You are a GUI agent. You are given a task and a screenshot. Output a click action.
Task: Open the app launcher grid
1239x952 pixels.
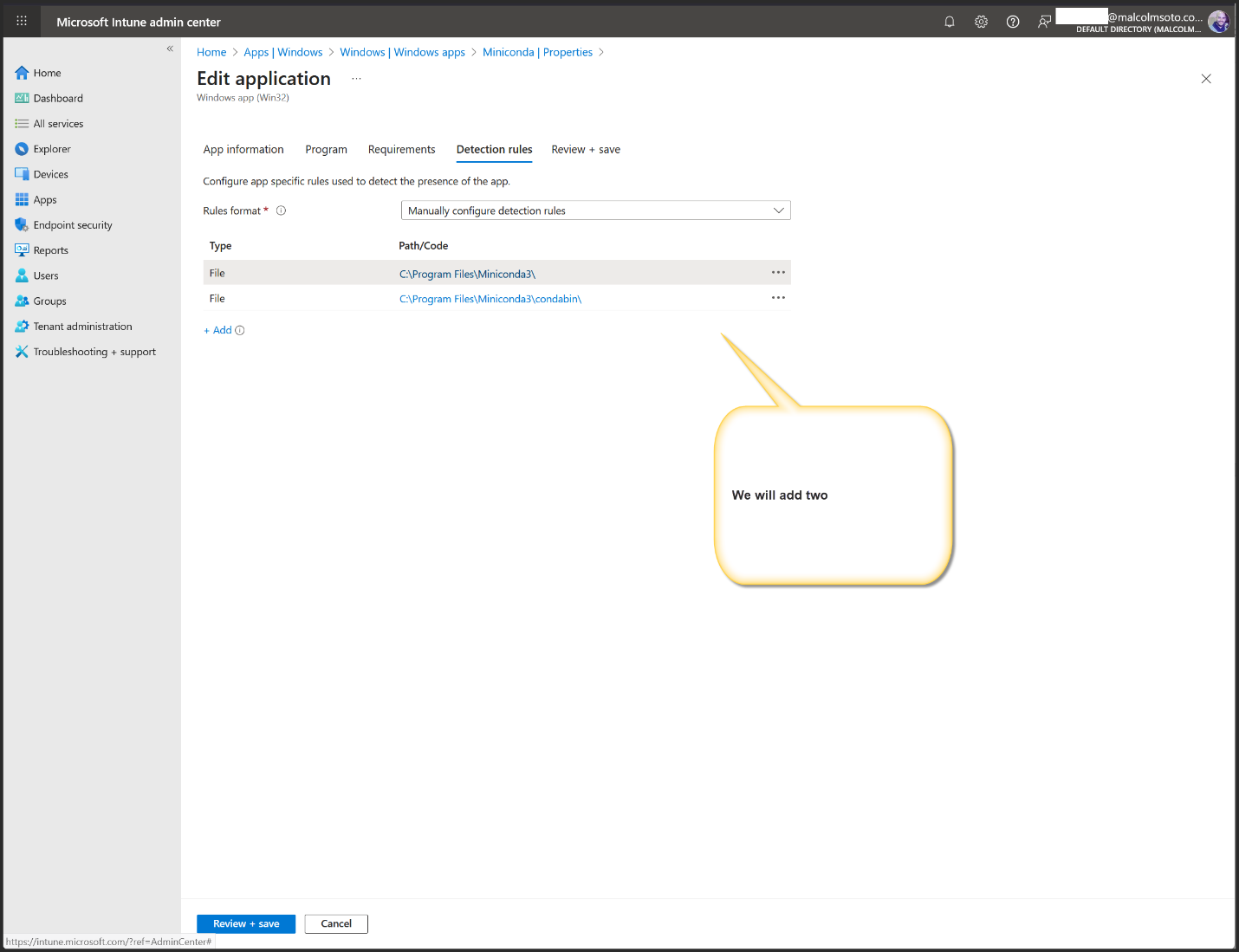21,20
